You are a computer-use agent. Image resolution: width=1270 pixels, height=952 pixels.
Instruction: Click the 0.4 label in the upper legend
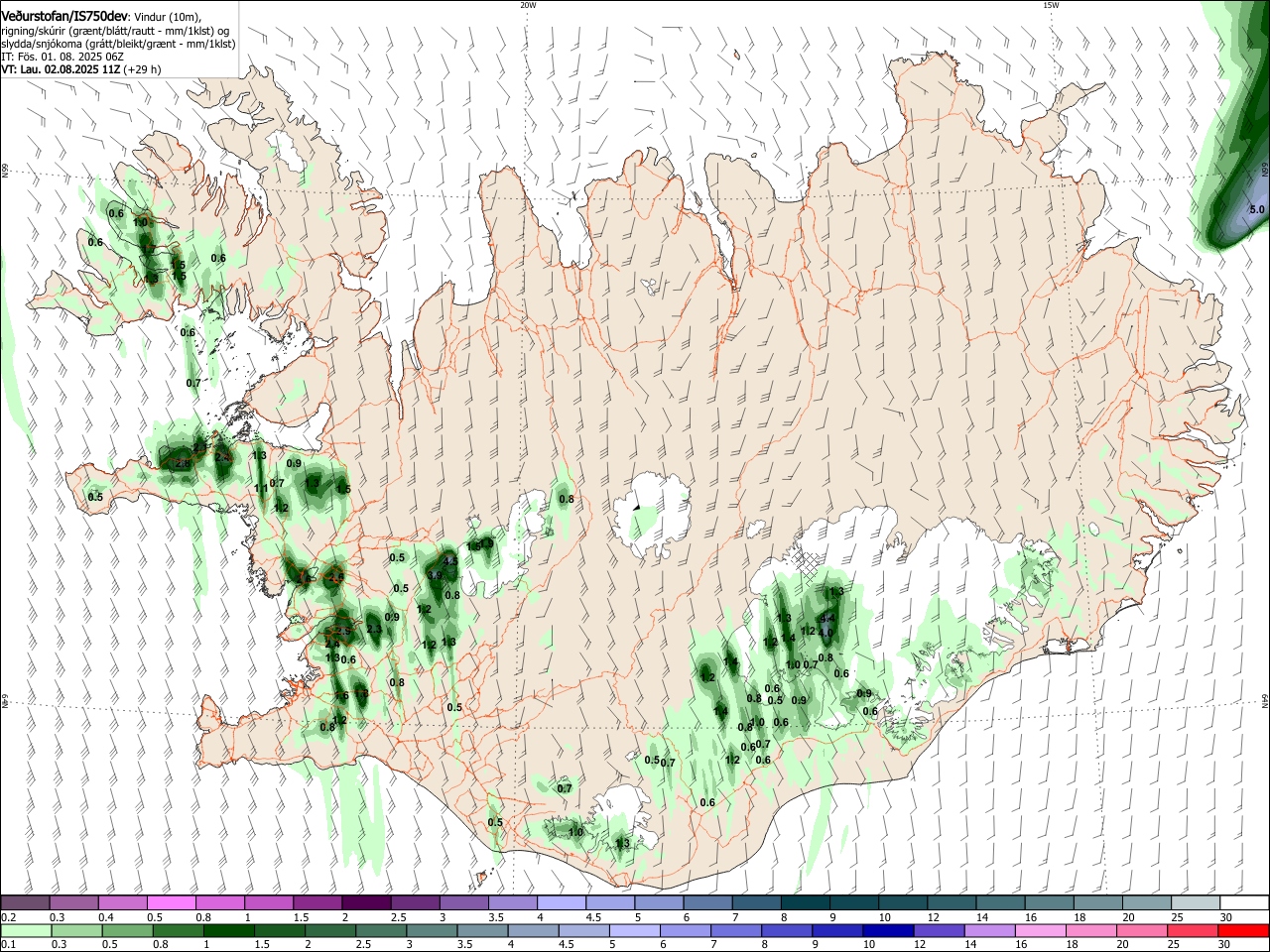106,917
